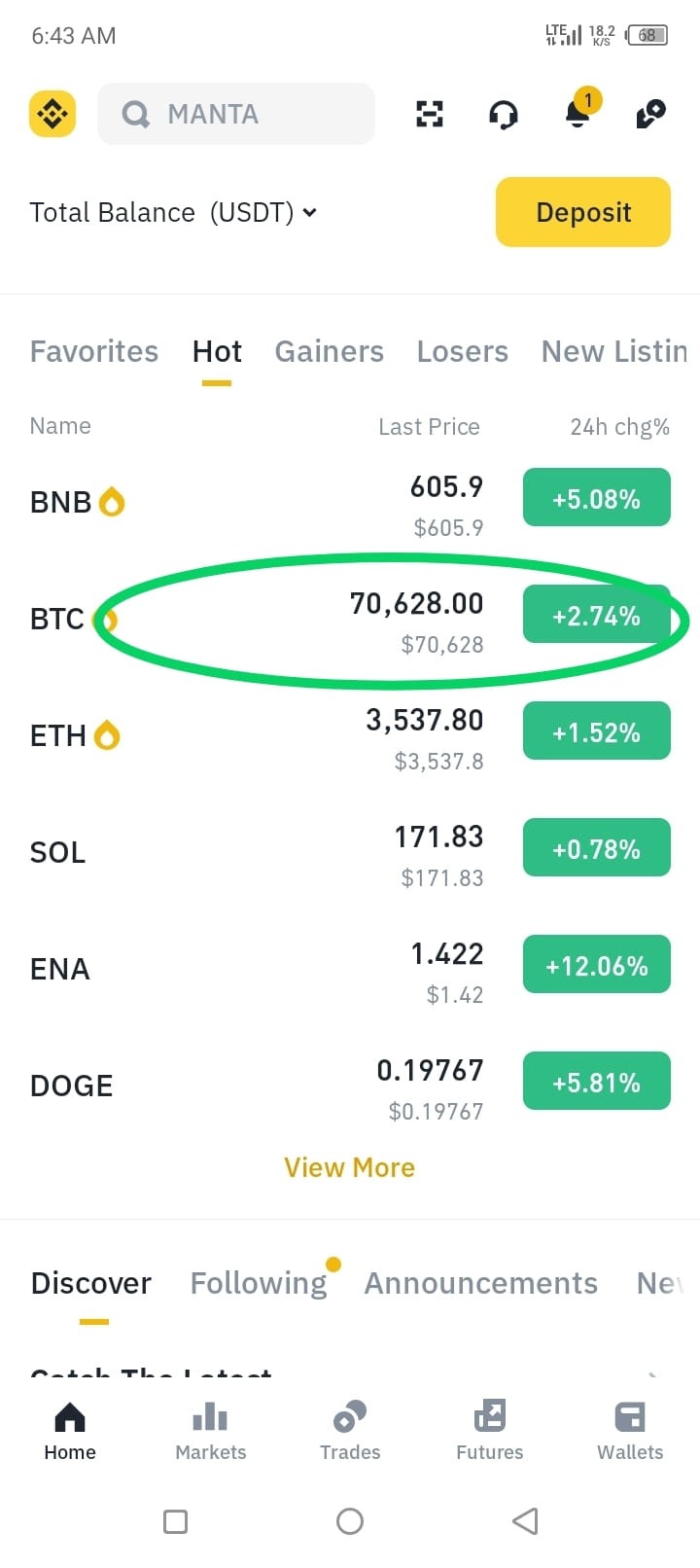Open the Following feed tab
700x1568 pixels.
coord(259,1283)
